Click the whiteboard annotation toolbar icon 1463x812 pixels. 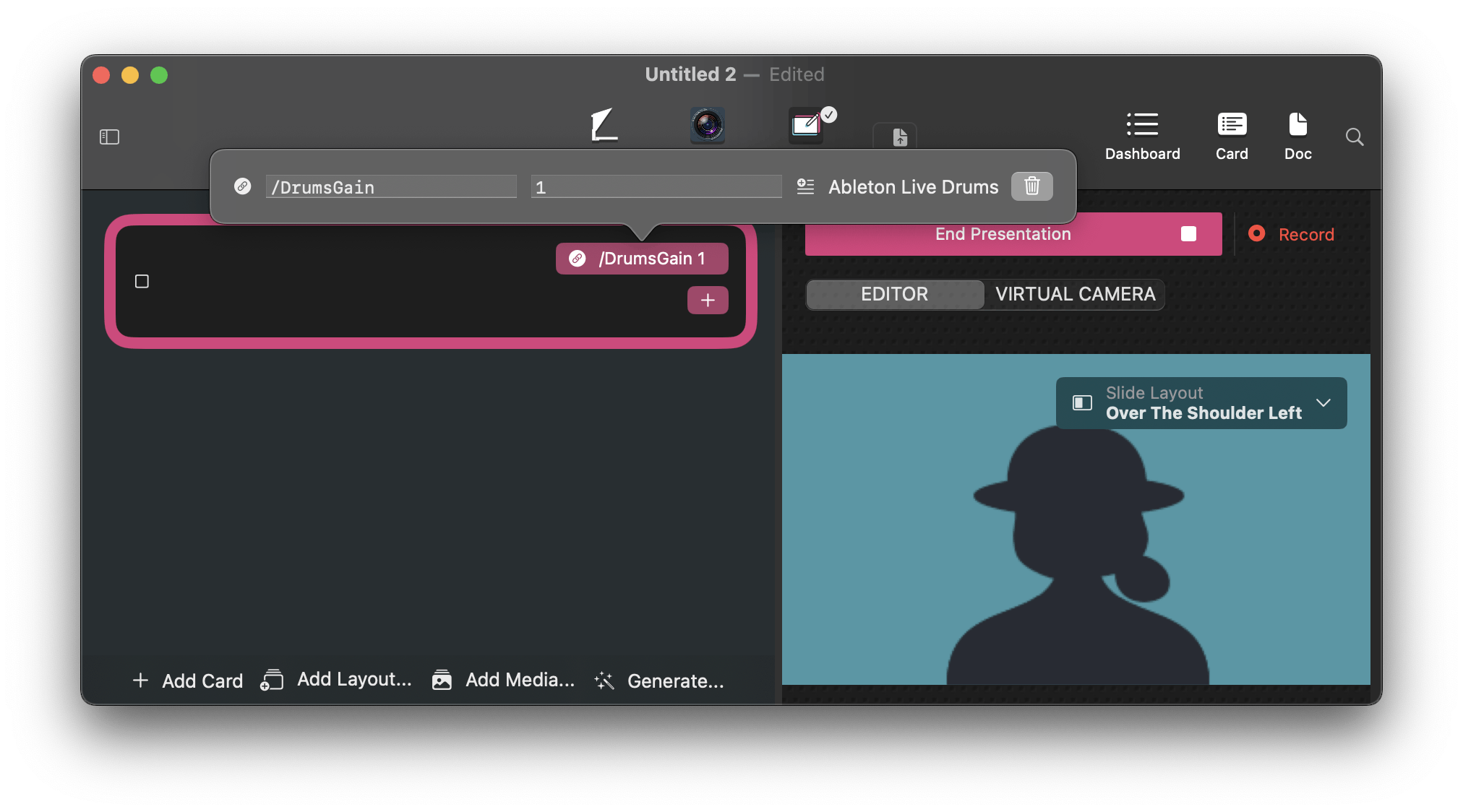coord(807,125)
